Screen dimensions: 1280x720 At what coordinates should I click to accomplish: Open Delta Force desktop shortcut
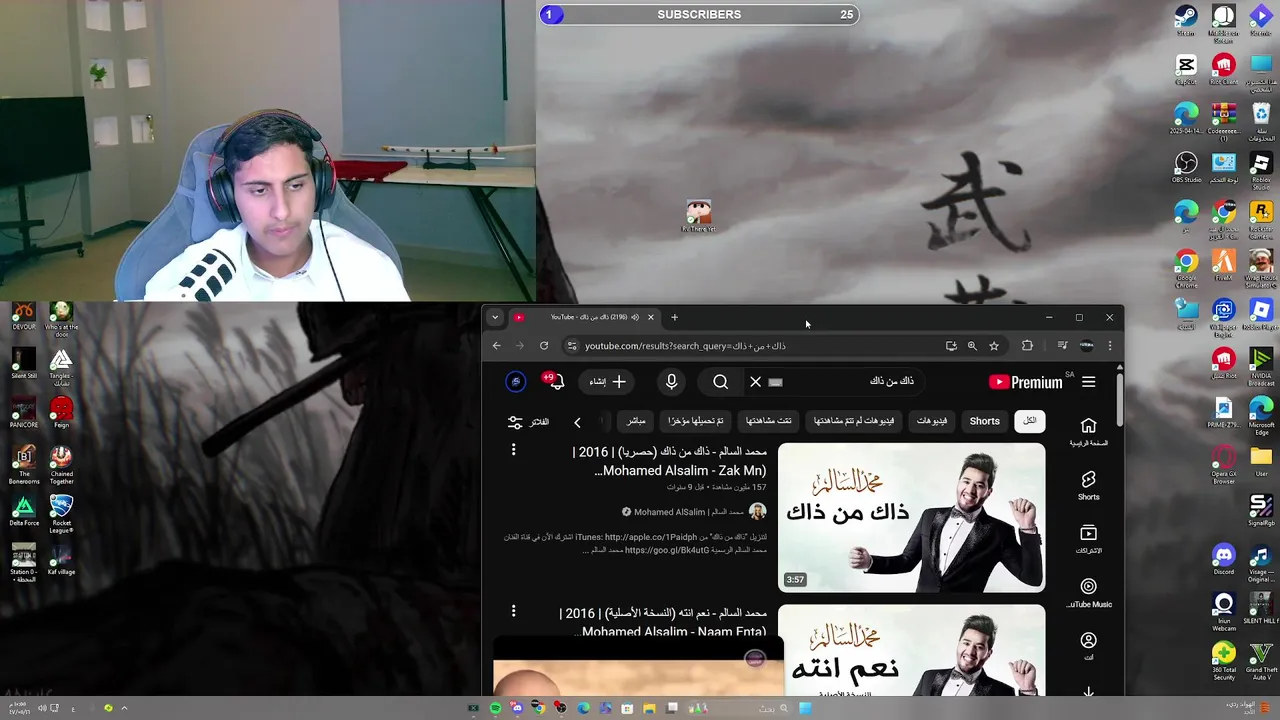[x=23, y=511]
